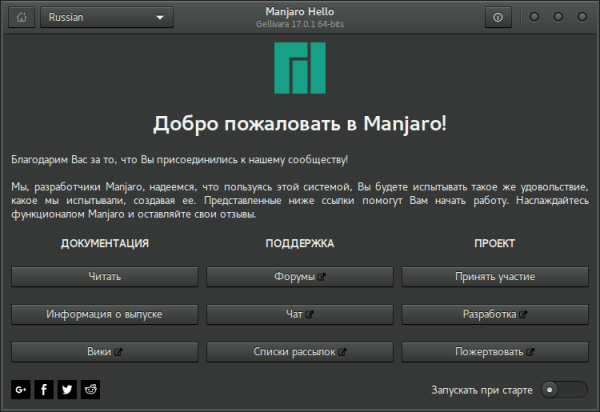Click the Пожертвовать donate link
The width and height of the screenshot is (600, 412).
(x=495, y=352)
